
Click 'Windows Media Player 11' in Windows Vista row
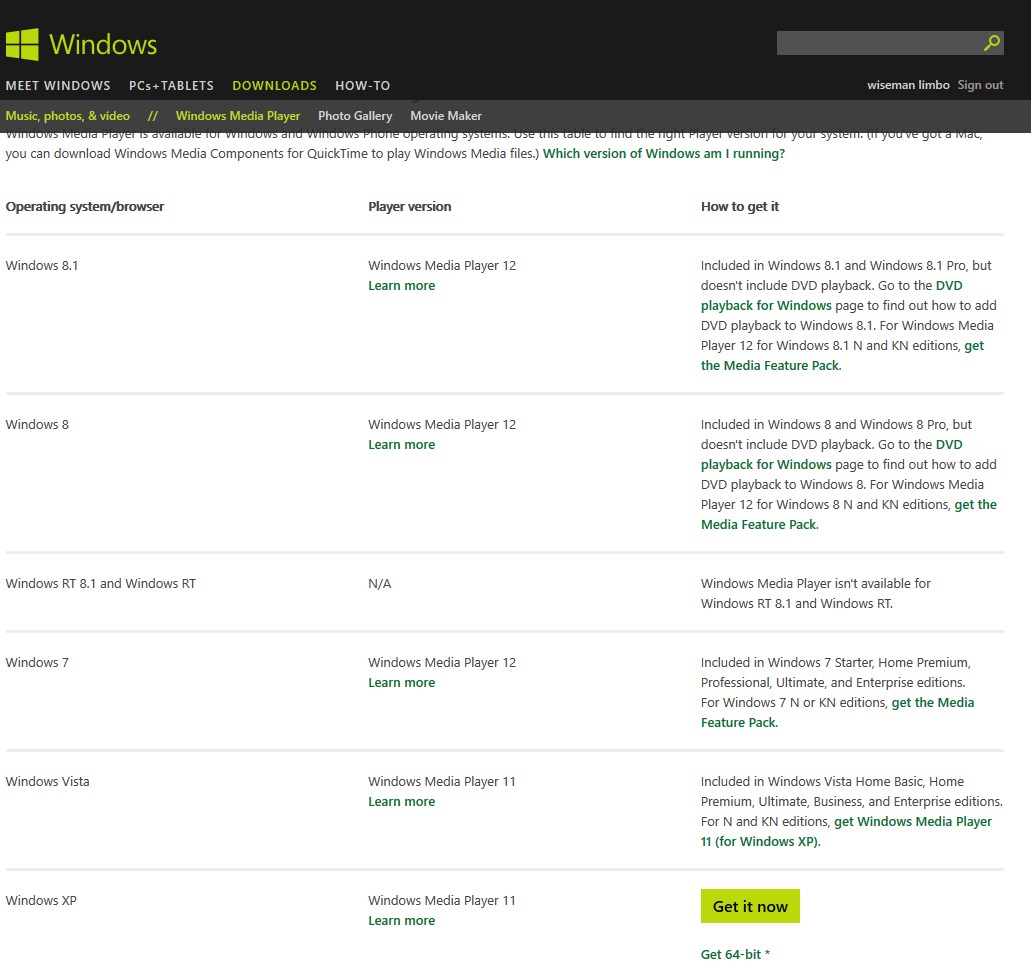coord(442,782)
